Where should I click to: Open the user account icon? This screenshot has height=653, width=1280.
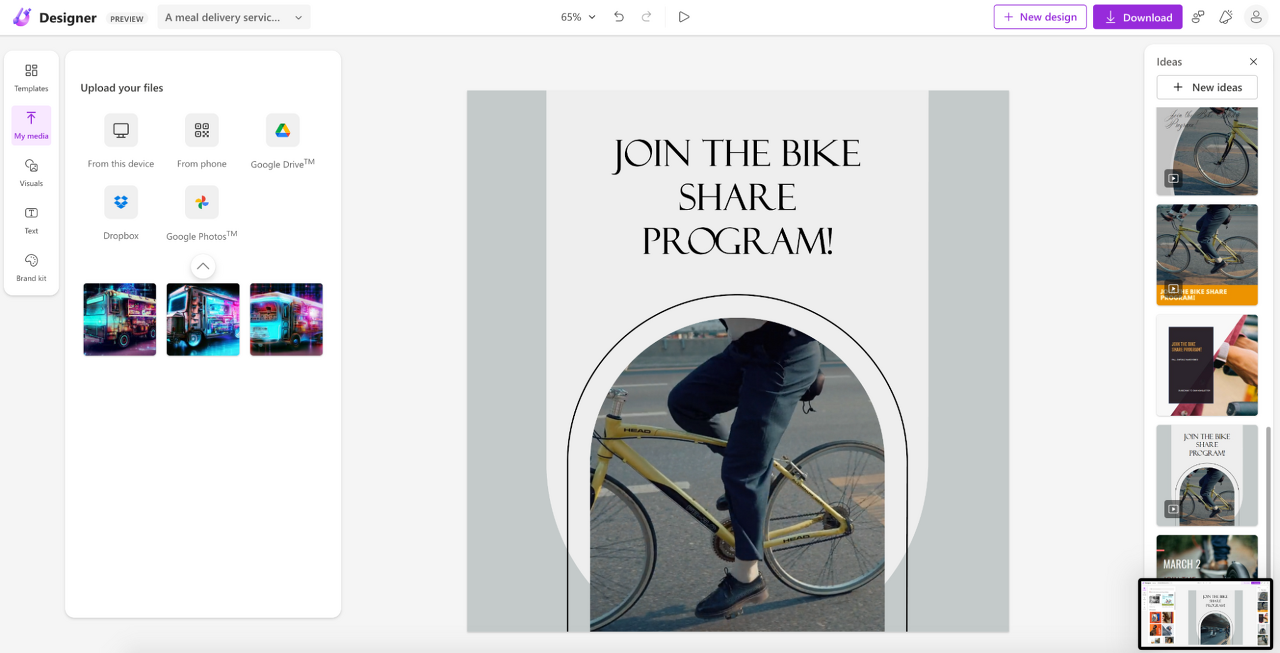(x=1255, y=17)
